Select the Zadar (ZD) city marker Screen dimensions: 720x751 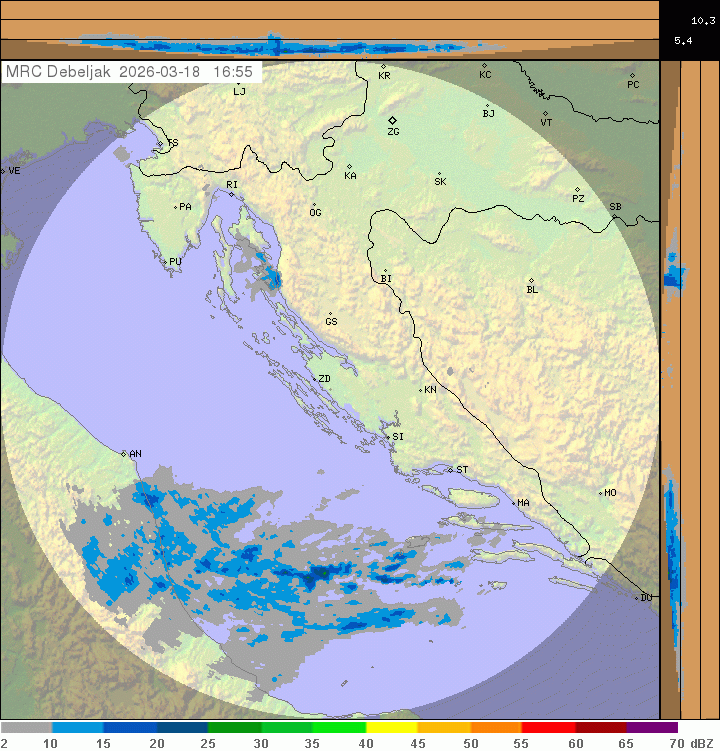click(x=314, y=379)
